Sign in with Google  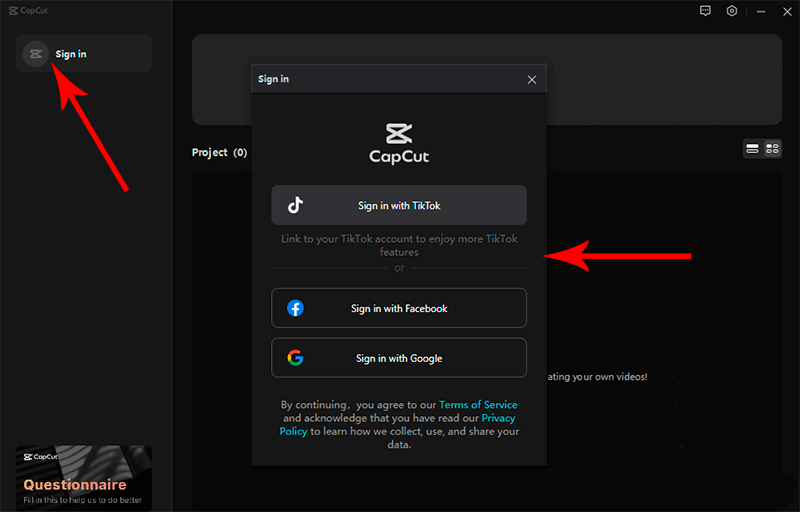(x=399, y=358)
